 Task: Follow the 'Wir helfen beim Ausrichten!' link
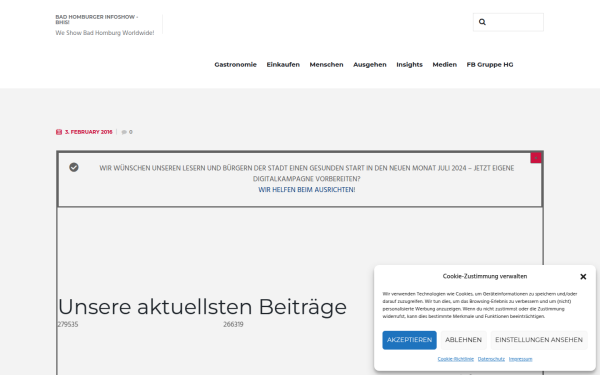pos(307,190)
